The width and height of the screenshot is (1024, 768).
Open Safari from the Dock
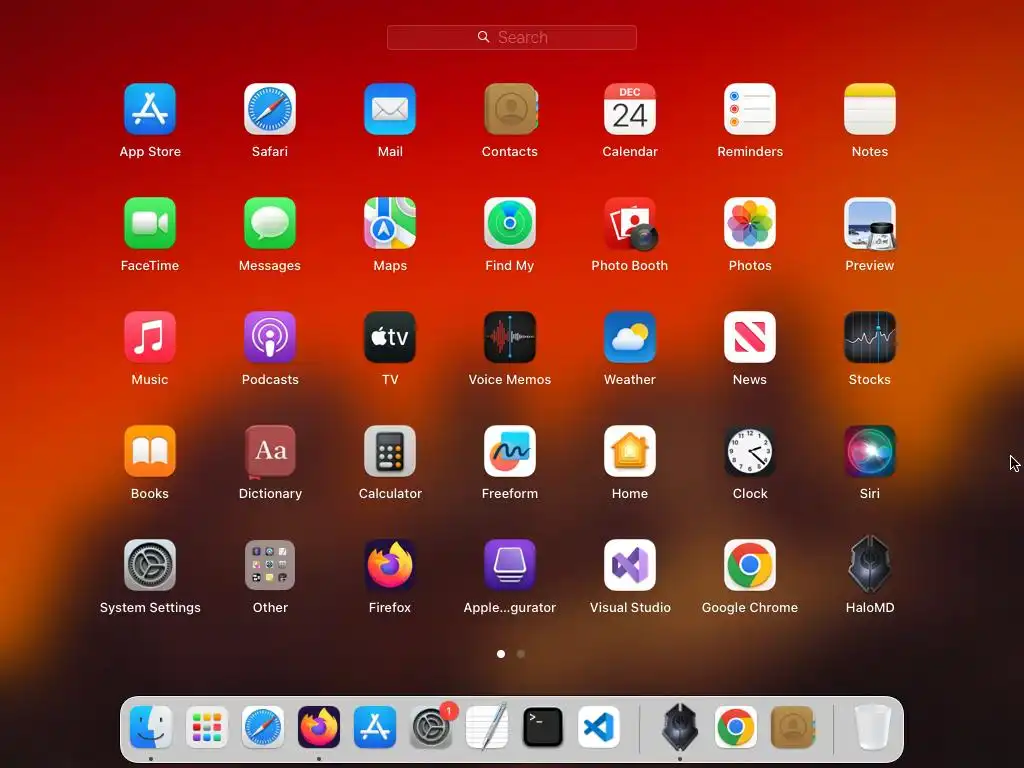[x=263, y=727]
